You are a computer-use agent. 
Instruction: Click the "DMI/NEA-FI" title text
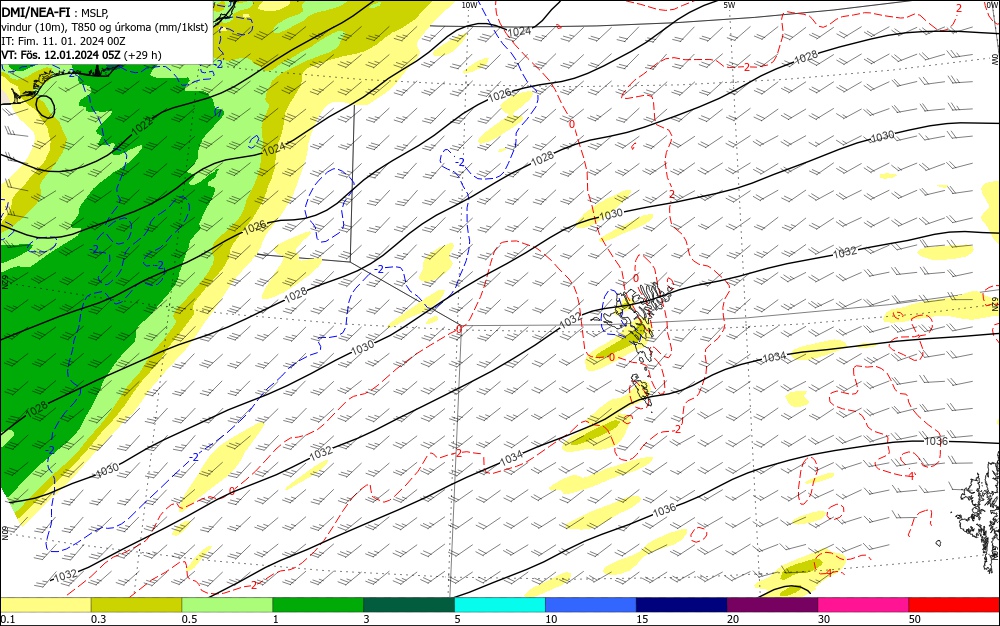coord(36,12)
